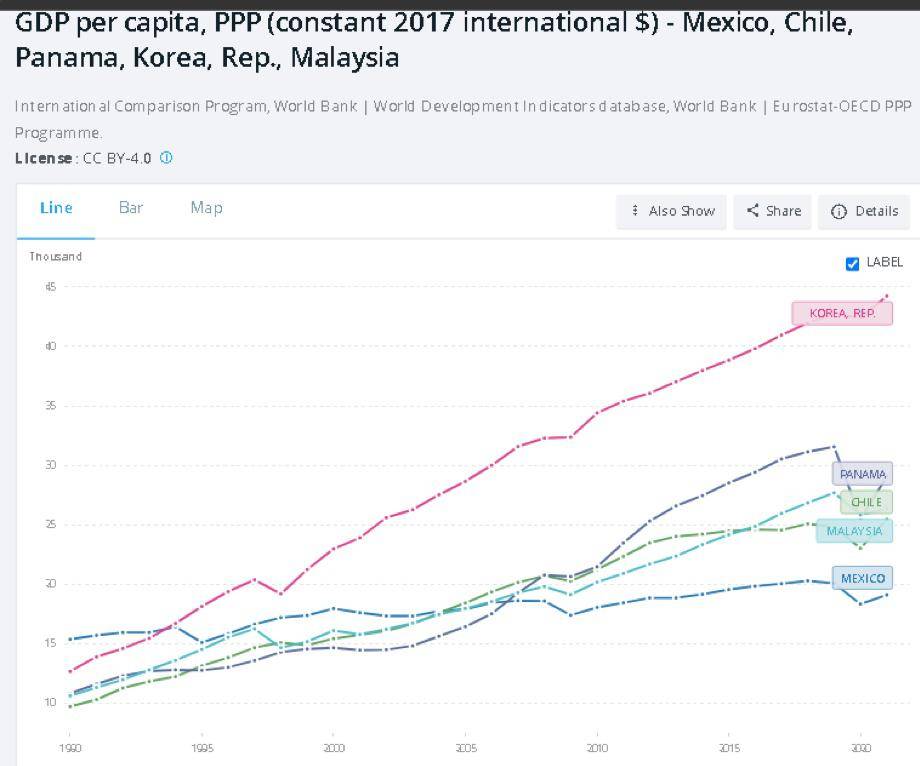The height and width of the screenshot is (766, 920).
Task: Click the Also Show arrows icon
Action: (x=636, y=211)
